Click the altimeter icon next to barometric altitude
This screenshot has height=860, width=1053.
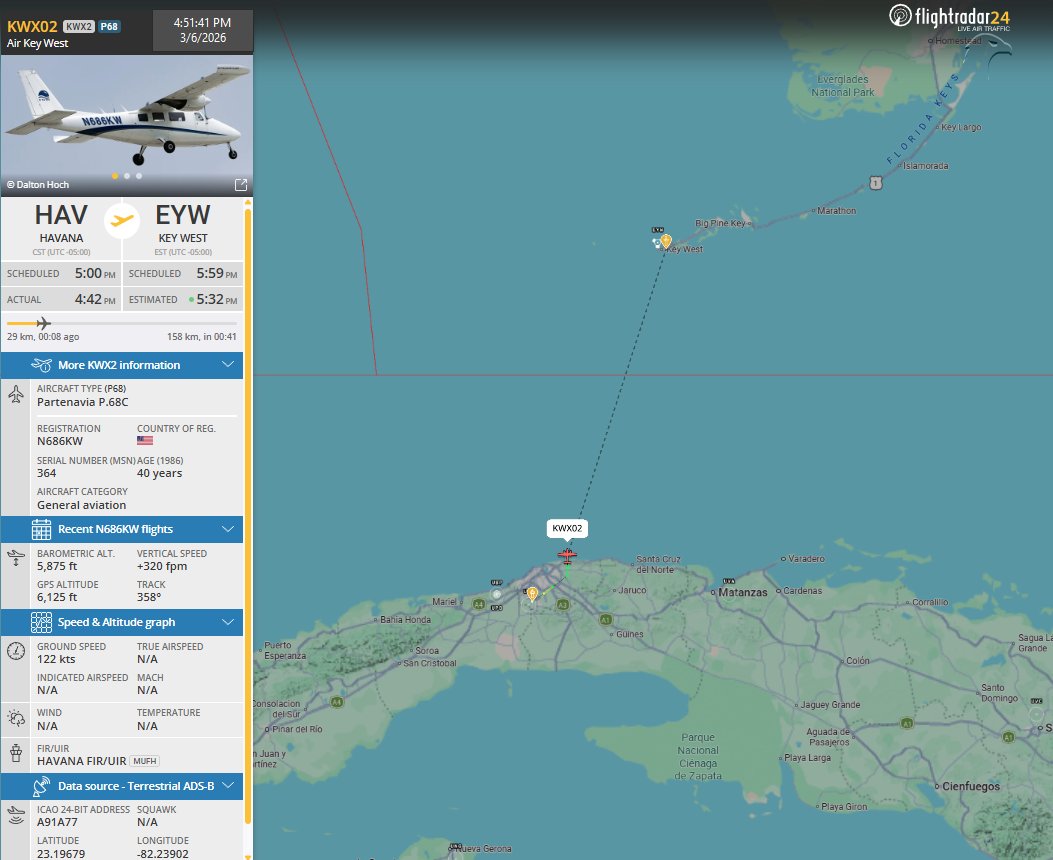click(15, 556)
